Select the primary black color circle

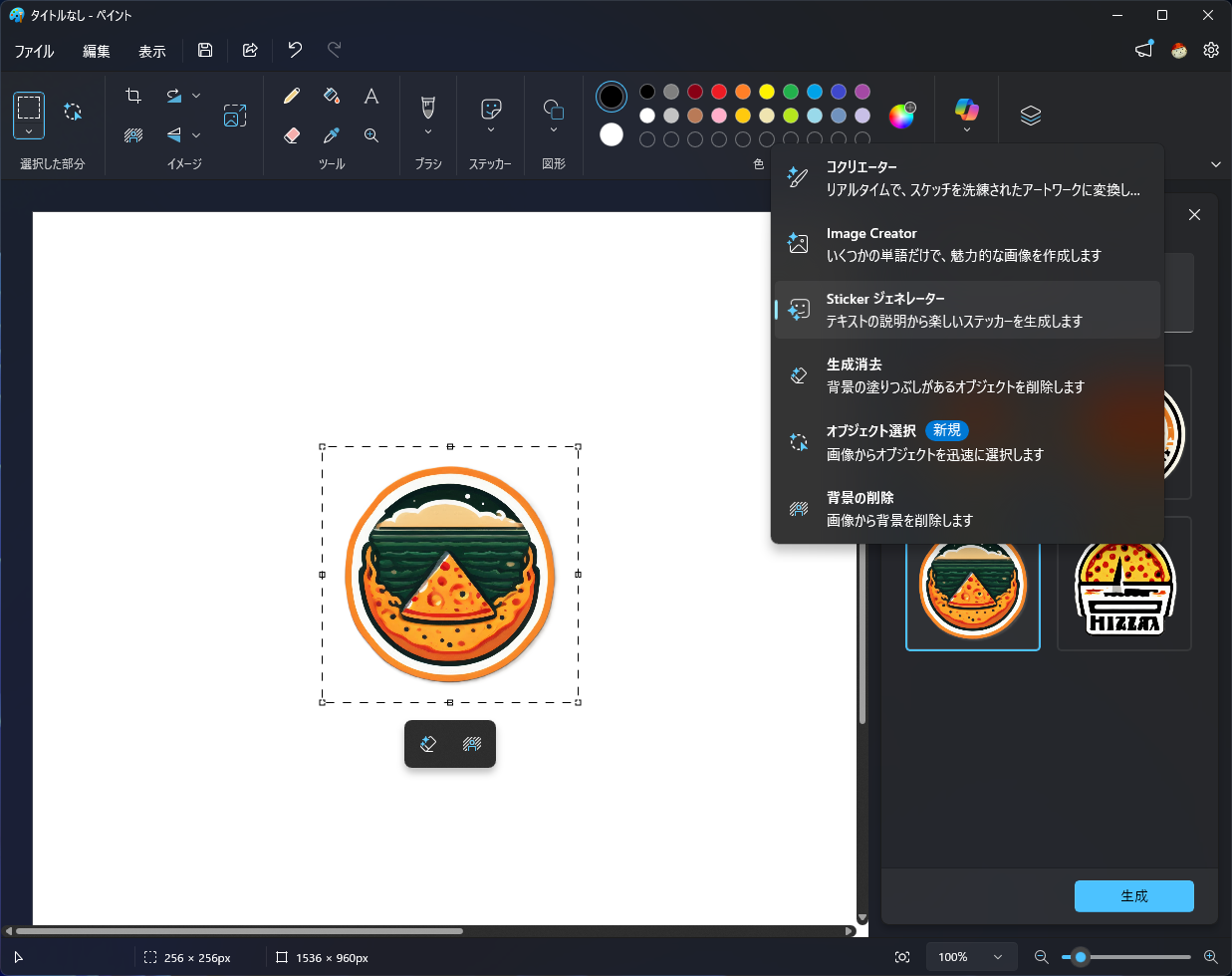pos(612,97)
